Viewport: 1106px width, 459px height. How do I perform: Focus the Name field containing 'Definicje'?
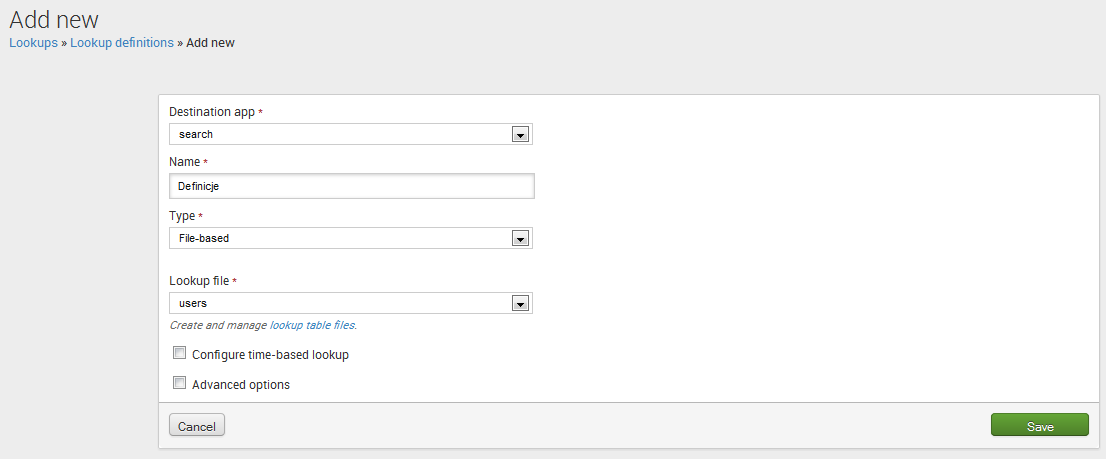[352, 186]
